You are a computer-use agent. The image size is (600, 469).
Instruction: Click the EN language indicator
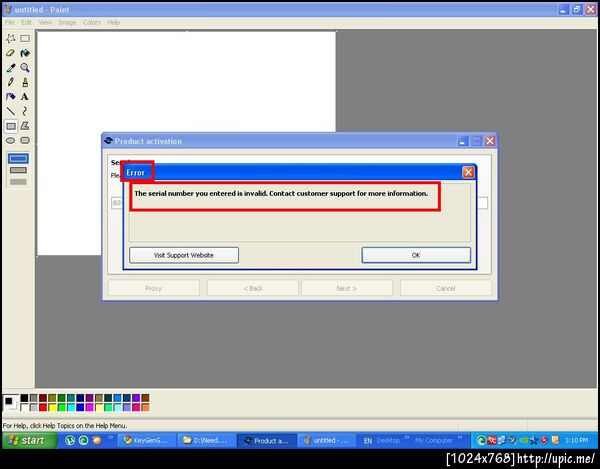(x=368, y=441)
